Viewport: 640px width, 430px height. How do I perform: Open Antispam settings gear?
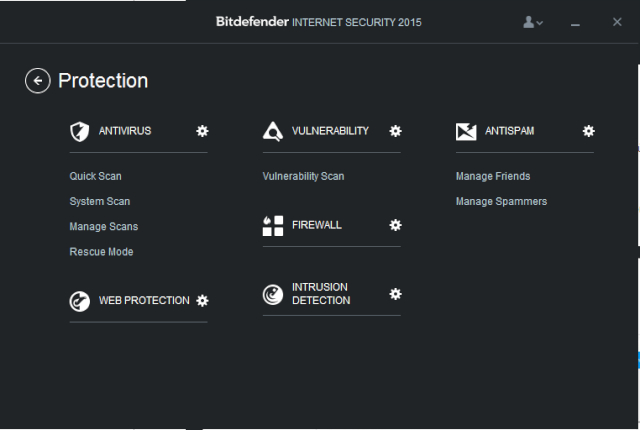588,131
